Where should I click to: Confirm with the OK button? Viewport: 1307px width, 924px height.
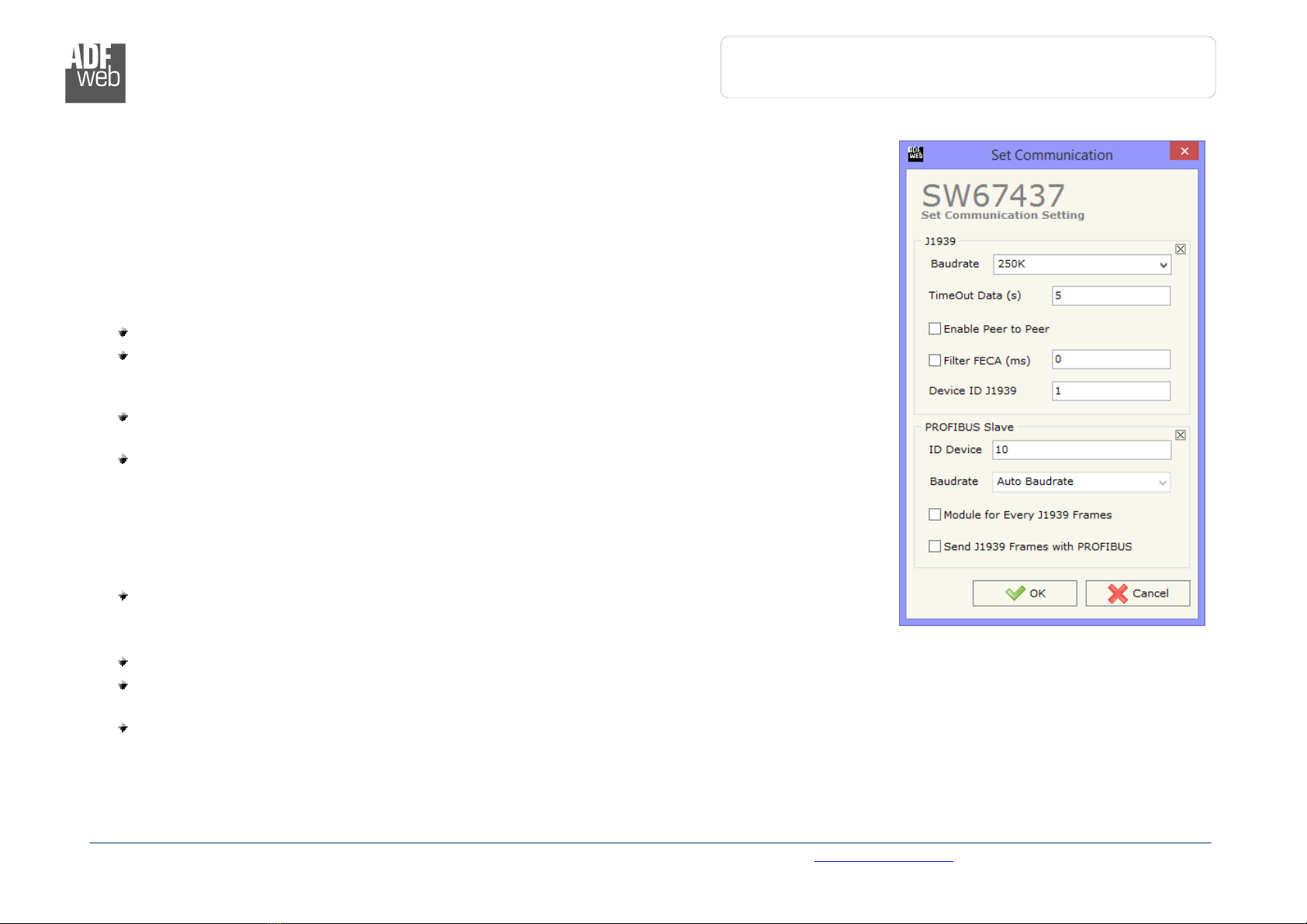tap(1025, 594)
